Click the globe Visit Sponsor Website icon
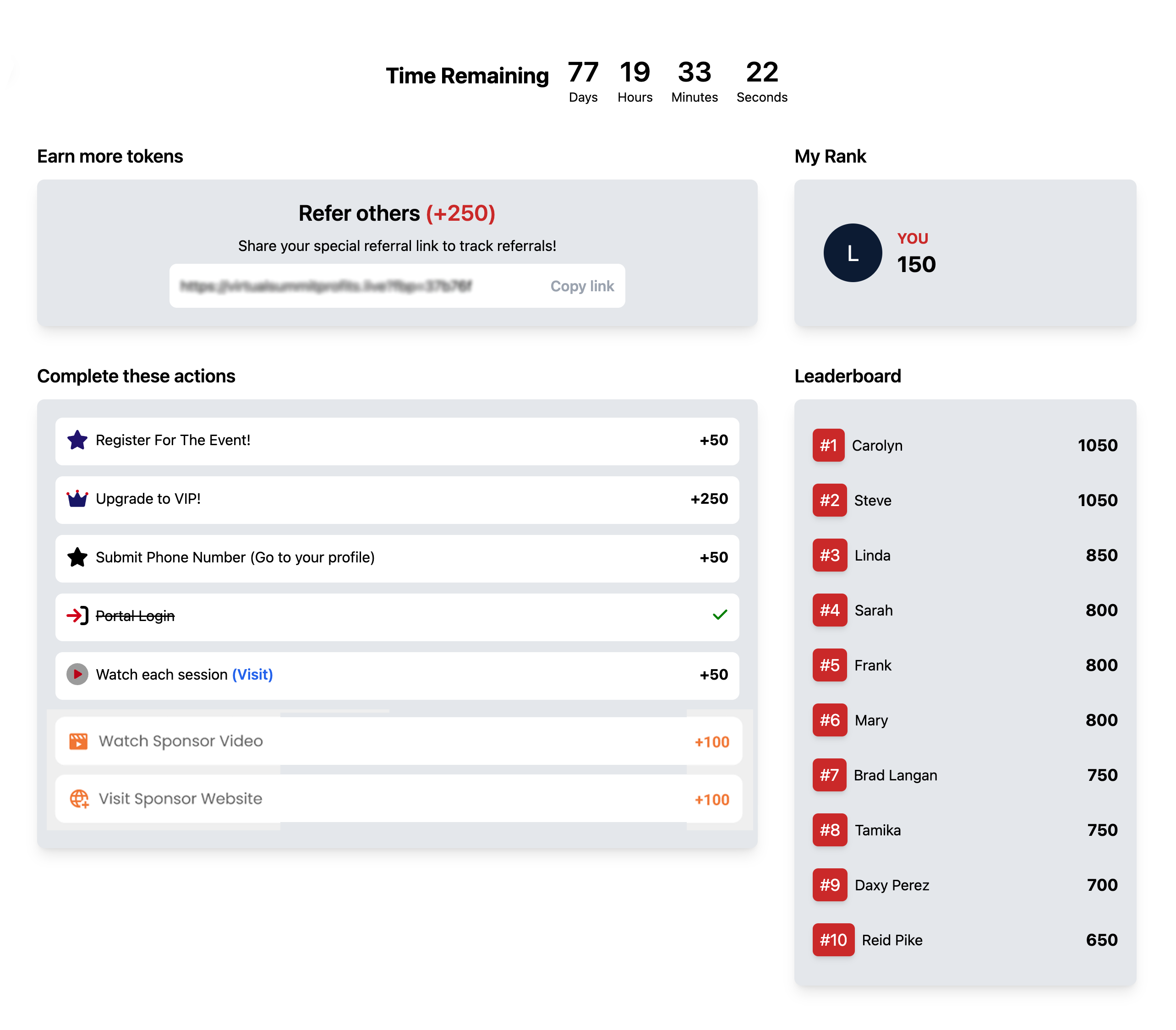The width and height of the screenshot is (1176, 1030). pos(79,798)
